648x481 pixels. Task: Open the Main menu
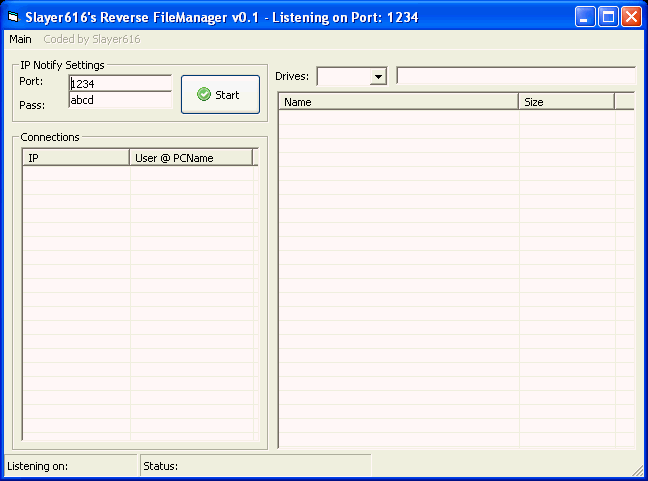pos(20,39)
